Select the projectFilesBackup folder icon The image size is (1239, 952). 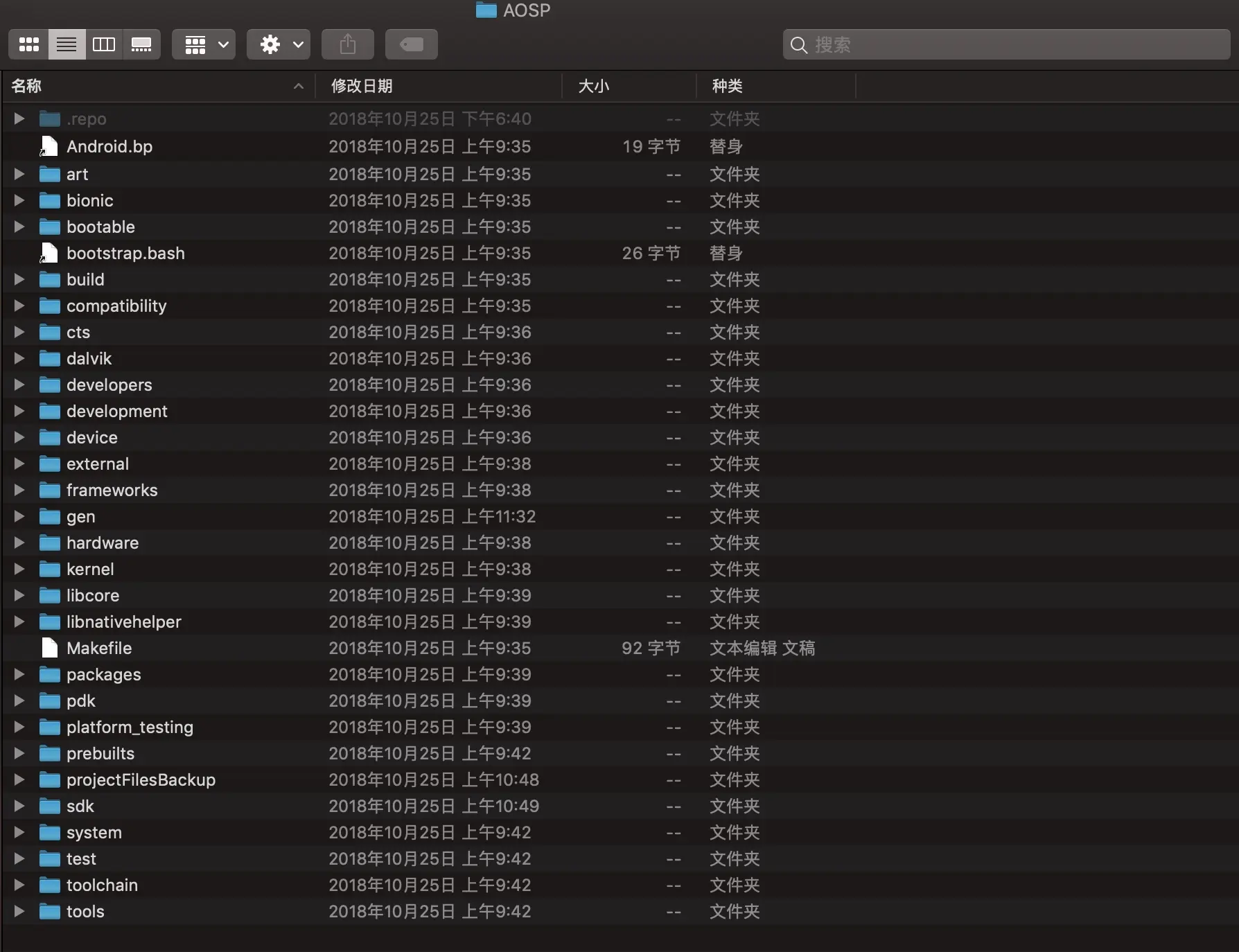[50, 779]
